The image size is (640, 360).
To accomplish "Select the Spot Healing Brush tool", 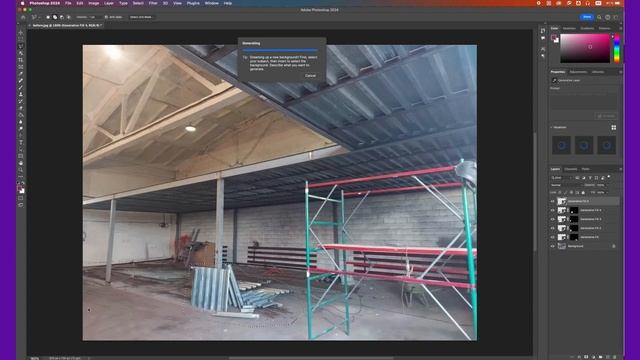I will click(x=21, y=81).
